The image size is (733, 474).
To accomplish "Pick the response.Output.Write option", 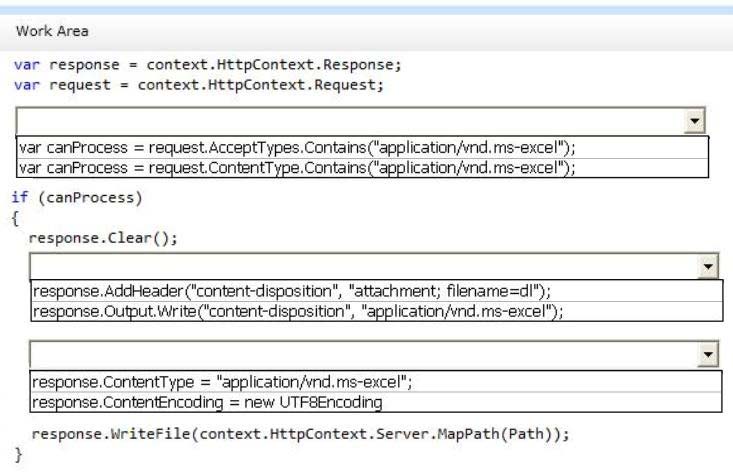I will pos(377,311).
